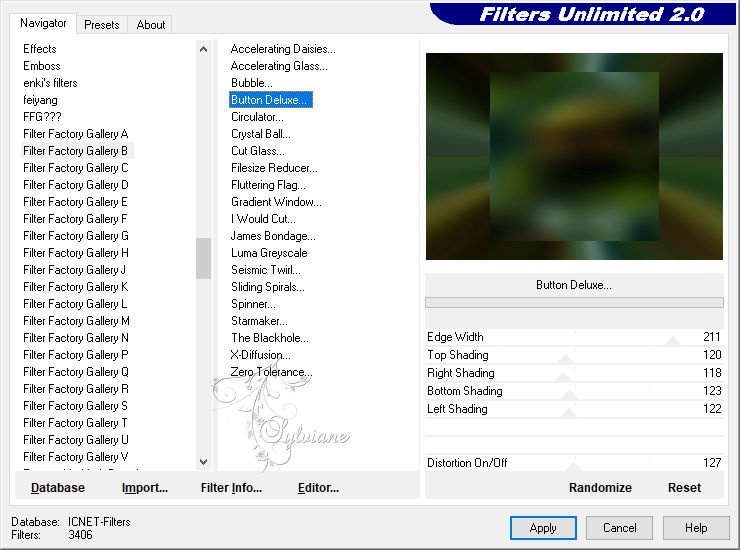Select Filter Factory Gallery V
The height and width of the screenshot is (550, 740).
point(76,457)
